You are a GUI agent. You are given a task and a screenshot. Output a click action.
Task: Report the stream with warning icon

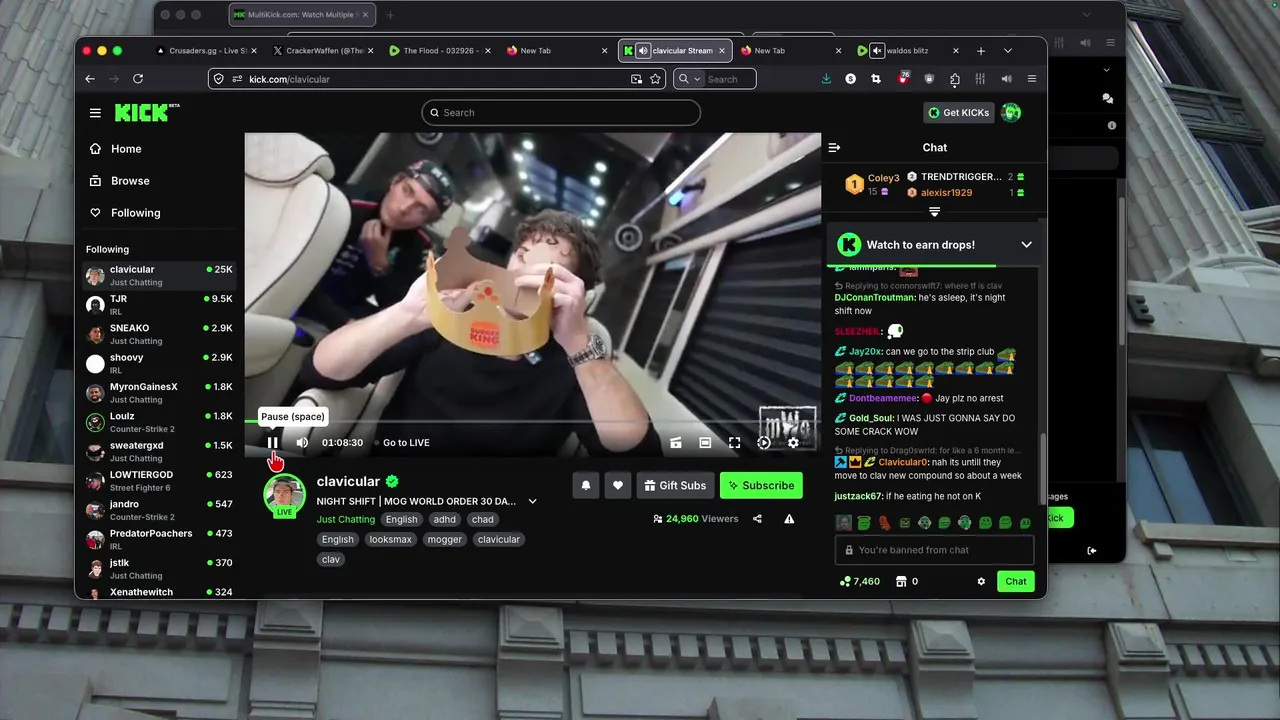[789, 519]
